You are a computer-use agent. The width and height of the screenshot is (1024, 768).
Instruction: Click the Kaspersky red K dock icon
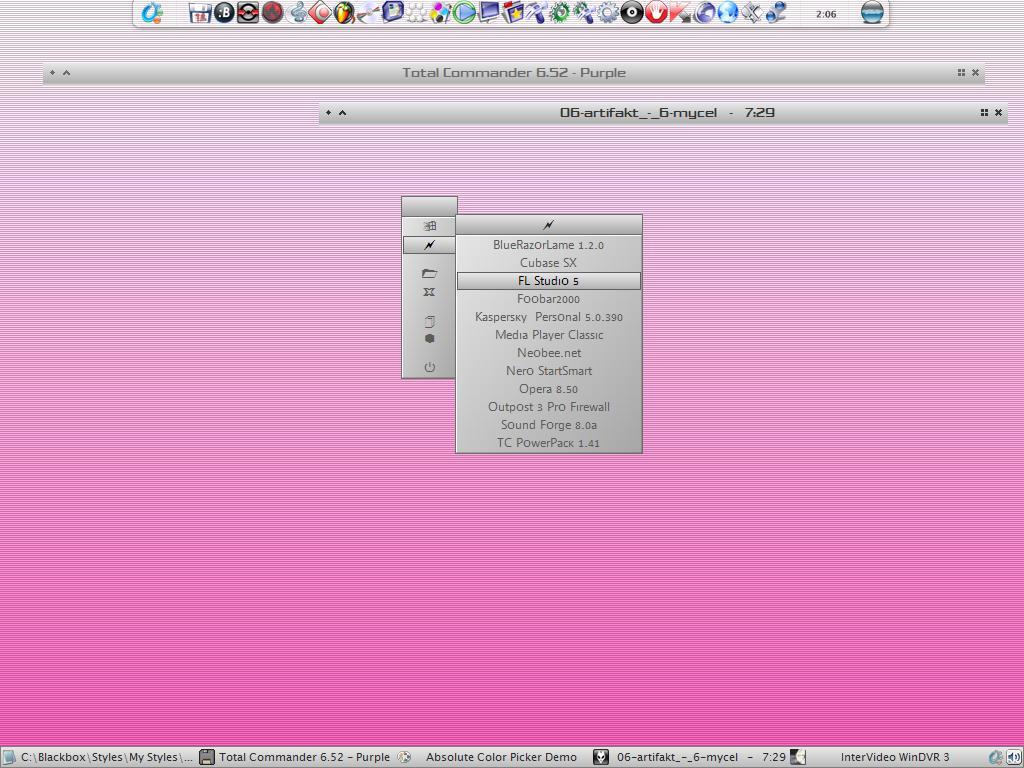(679, 12)
